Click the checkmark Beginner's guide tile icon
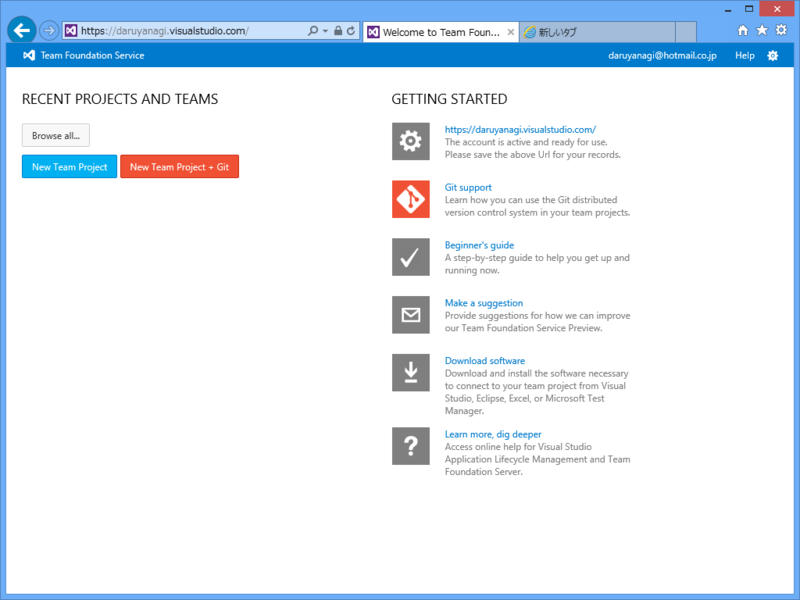This screenshot has height=600, width=800. coord(411,257)
